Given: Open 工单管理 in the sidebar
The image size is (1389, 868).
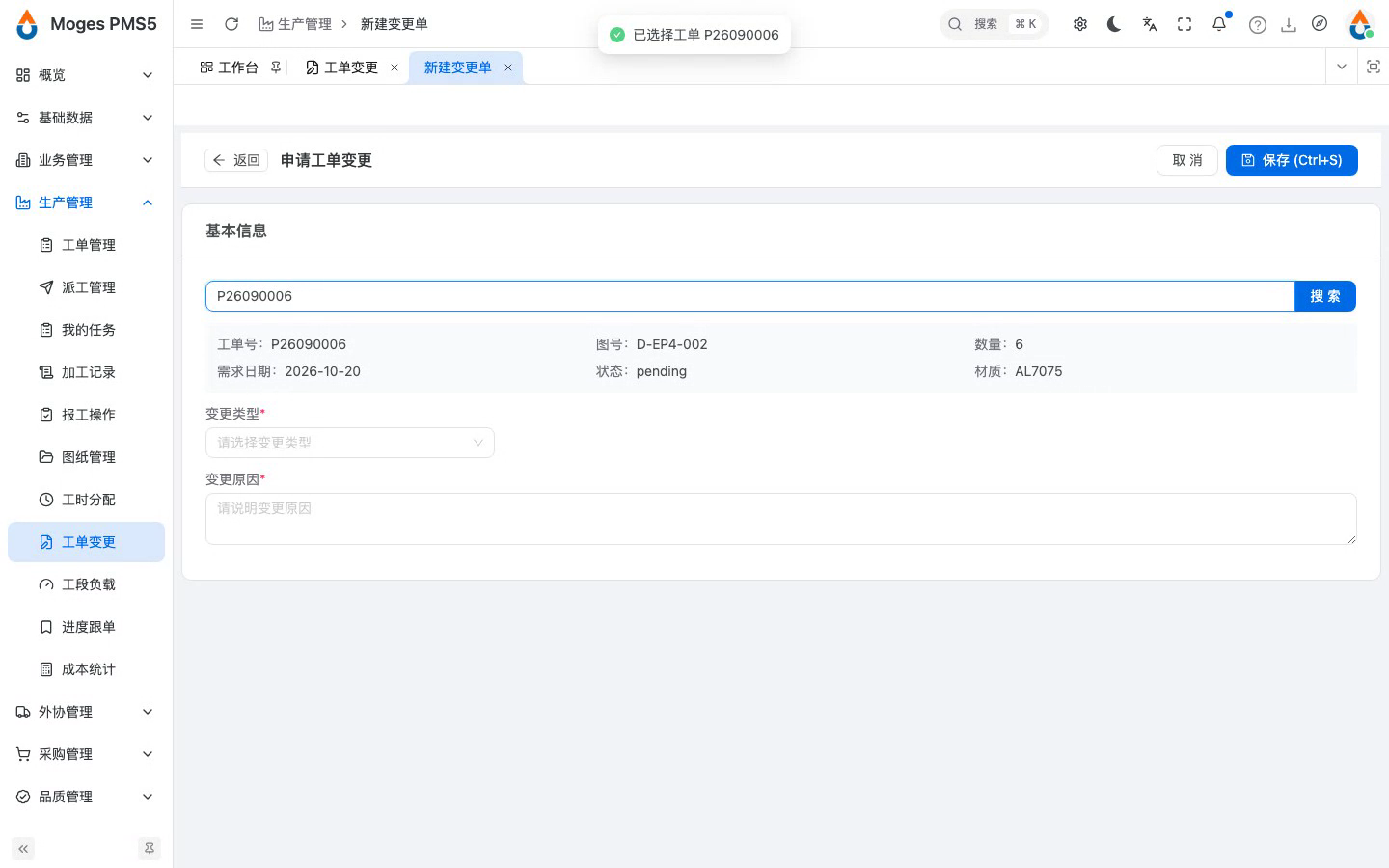Looking at the screenshot, I should (x=86, y=245).
